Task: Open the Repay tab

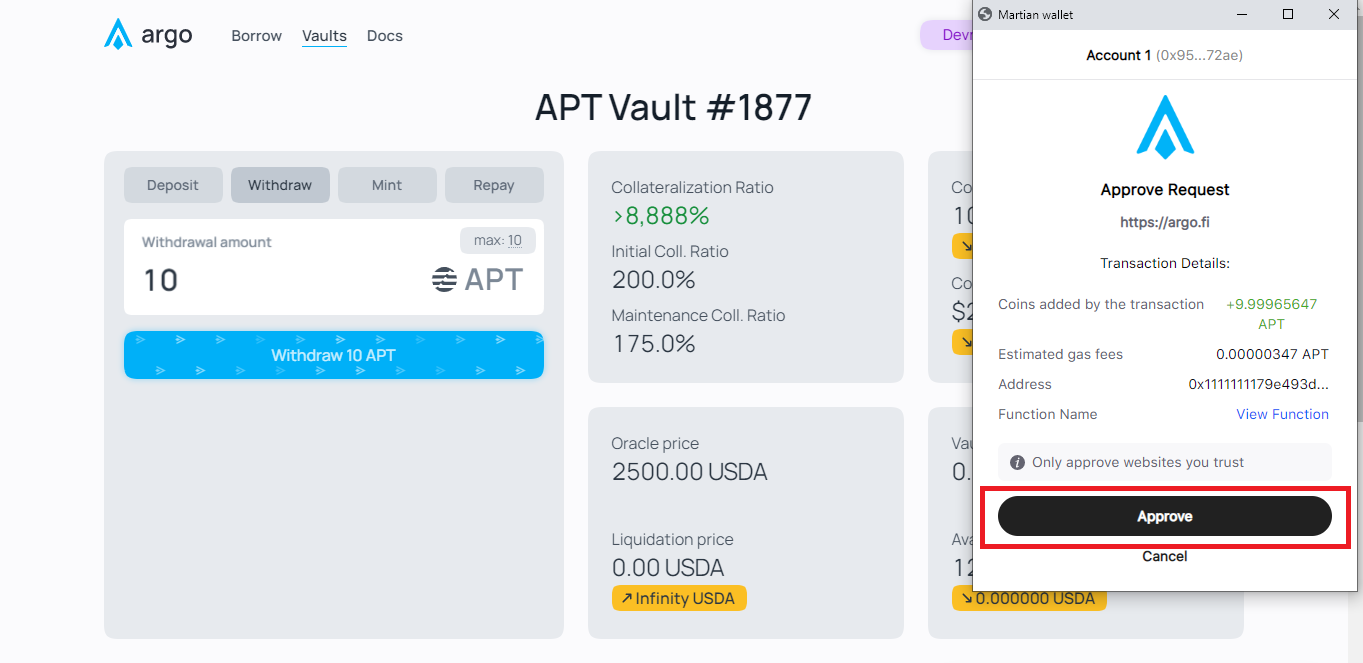Action: (x=494, y=185)
